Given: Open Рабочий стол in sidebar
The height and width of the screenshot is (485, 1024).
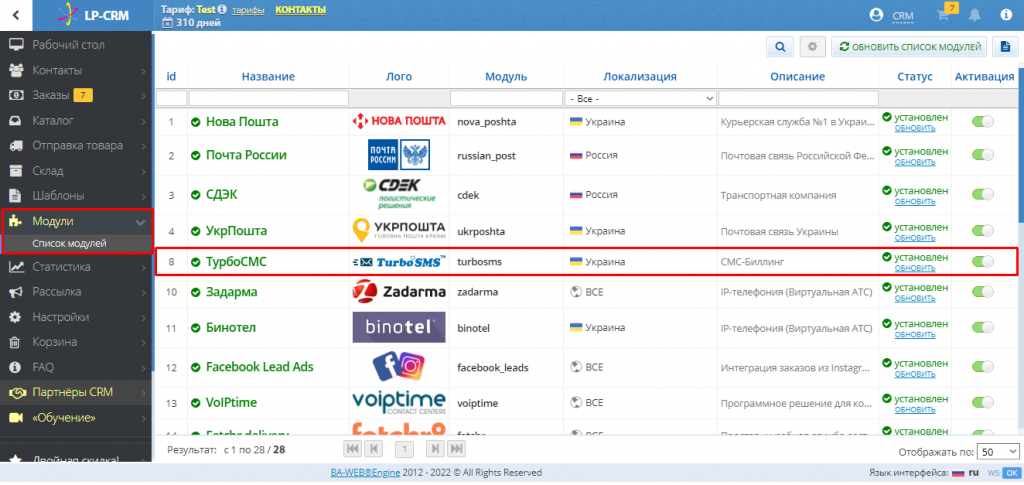Looking at the screenshot, I should [76, 45].
